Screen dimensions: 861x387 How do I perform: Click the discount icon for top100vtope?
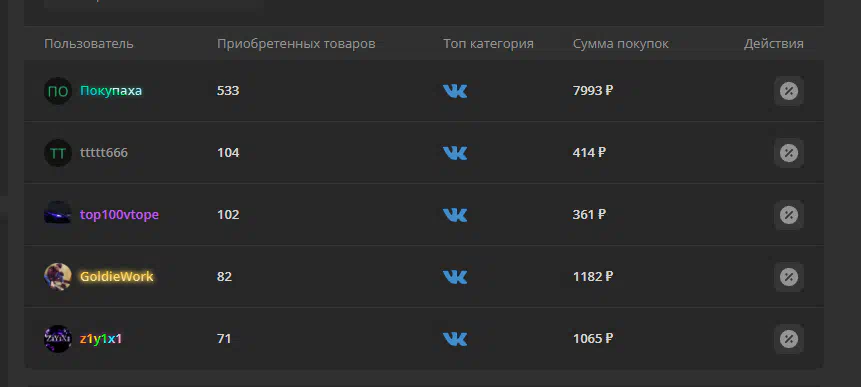(x=789, y=215)
